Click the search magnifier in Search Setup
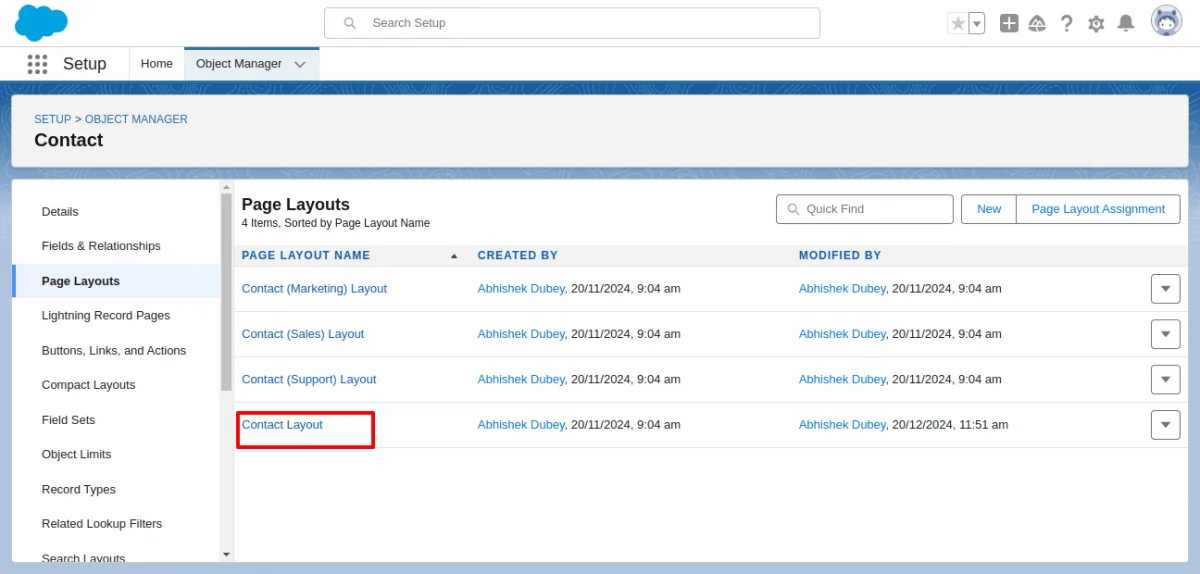Viewport: 1200px width, 574px height. tap(349, 23)
